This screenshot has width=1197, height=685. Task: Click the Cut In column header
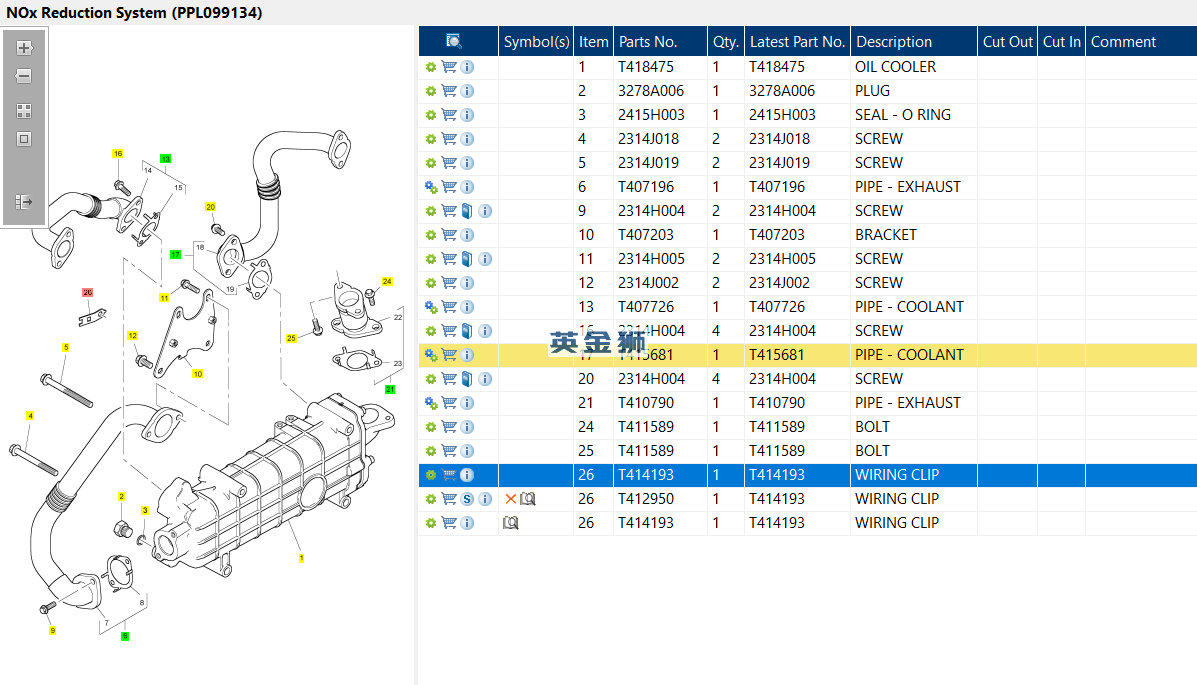(x=1062, y=42)
